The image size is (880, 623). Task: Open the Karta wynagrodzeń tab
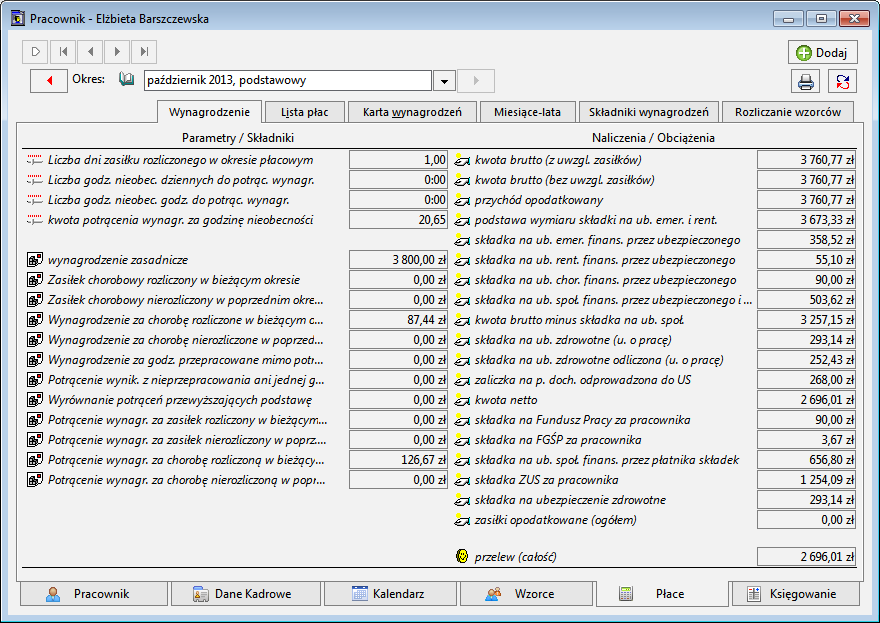point(412,112)
